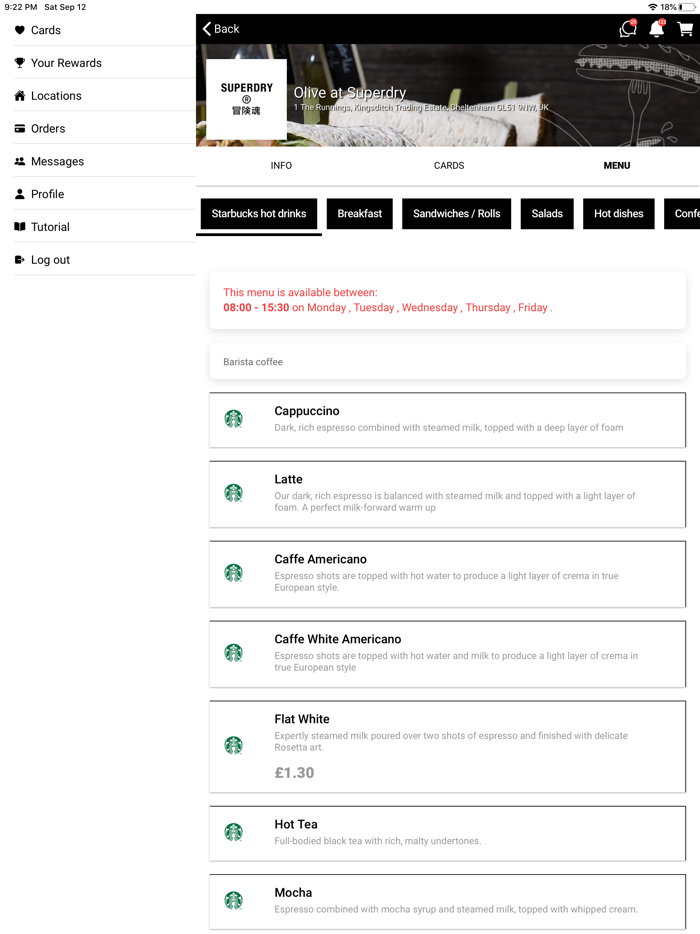Select the Flat White item title

pyautogui.click(x=302, y=719)
